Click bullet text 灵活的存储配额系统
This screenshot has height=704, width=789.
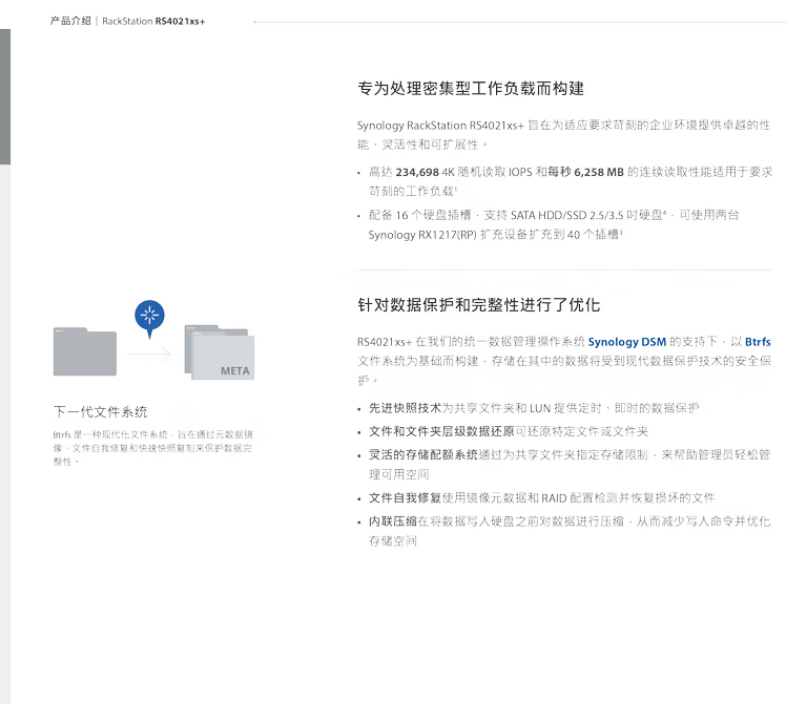tap(423, 455)
